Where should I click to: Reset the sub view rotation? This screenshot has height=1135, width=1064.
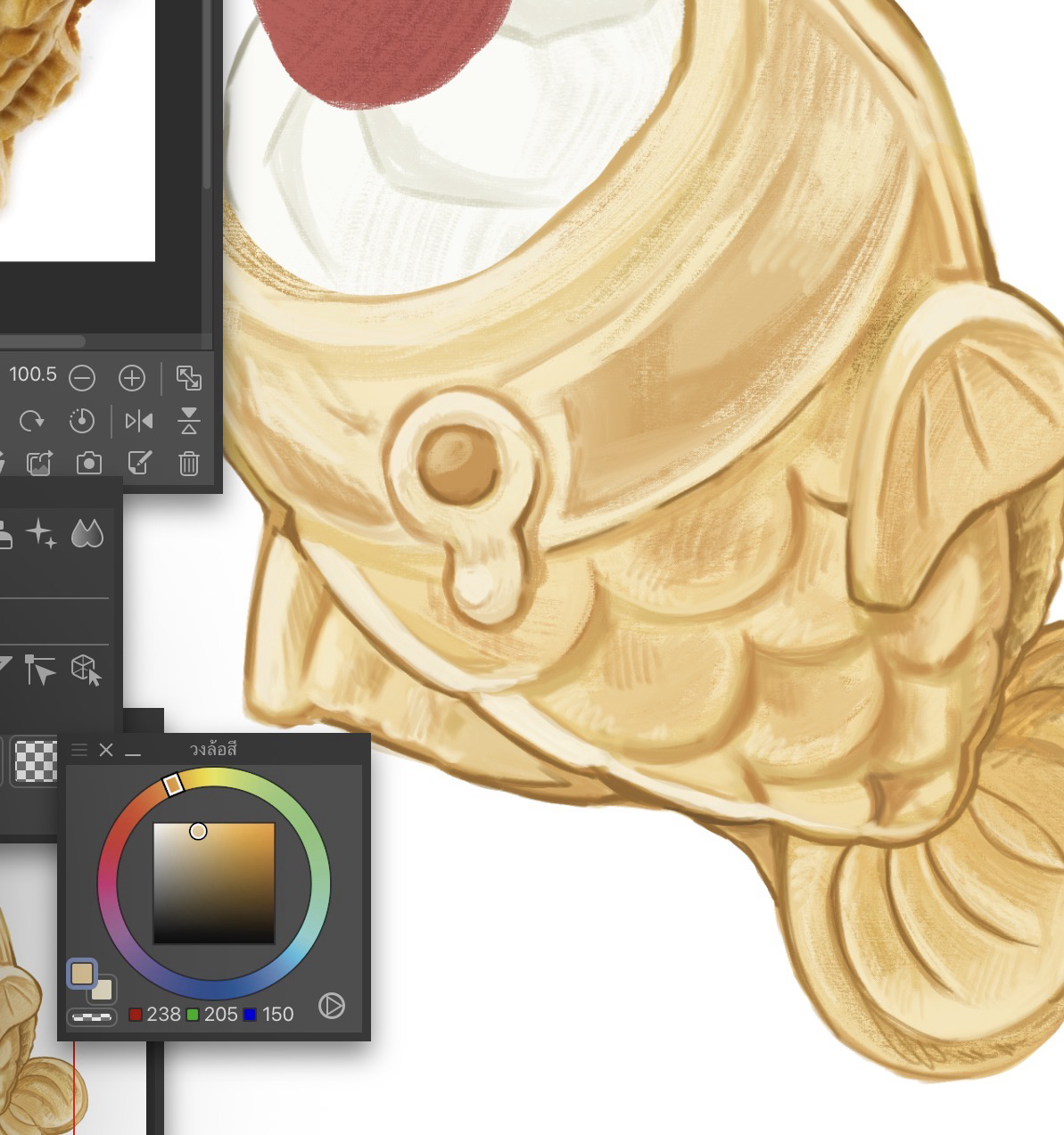click(82, 421)
